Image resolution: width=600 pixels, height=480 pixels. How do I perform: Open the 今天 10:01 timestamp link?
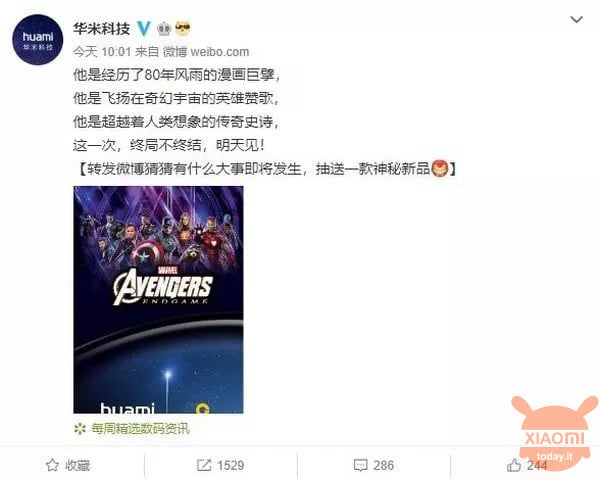pos(102,52)
